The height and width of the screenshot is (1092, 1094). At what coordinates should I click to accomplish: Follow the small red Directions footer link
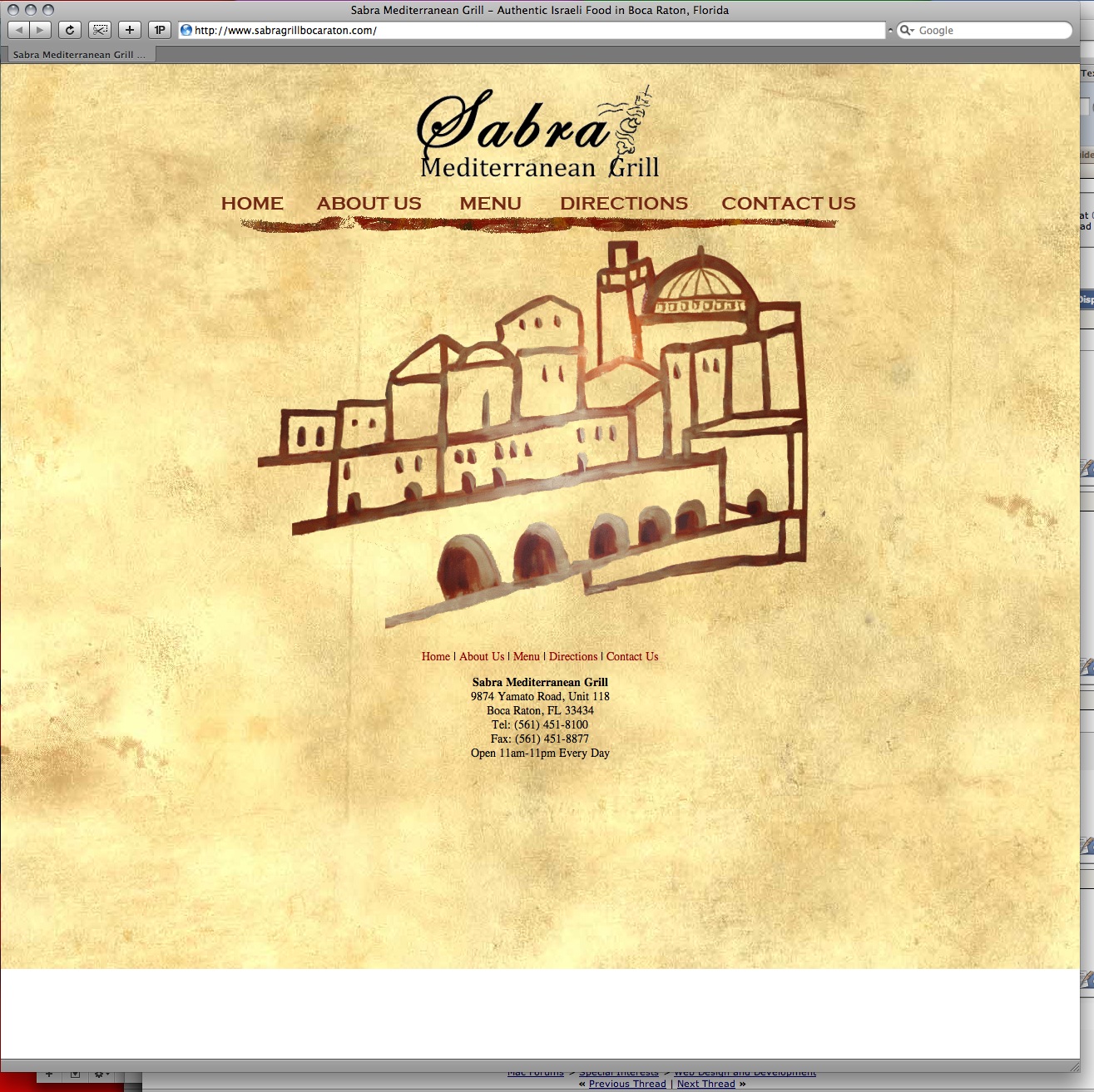click(573, 656)
